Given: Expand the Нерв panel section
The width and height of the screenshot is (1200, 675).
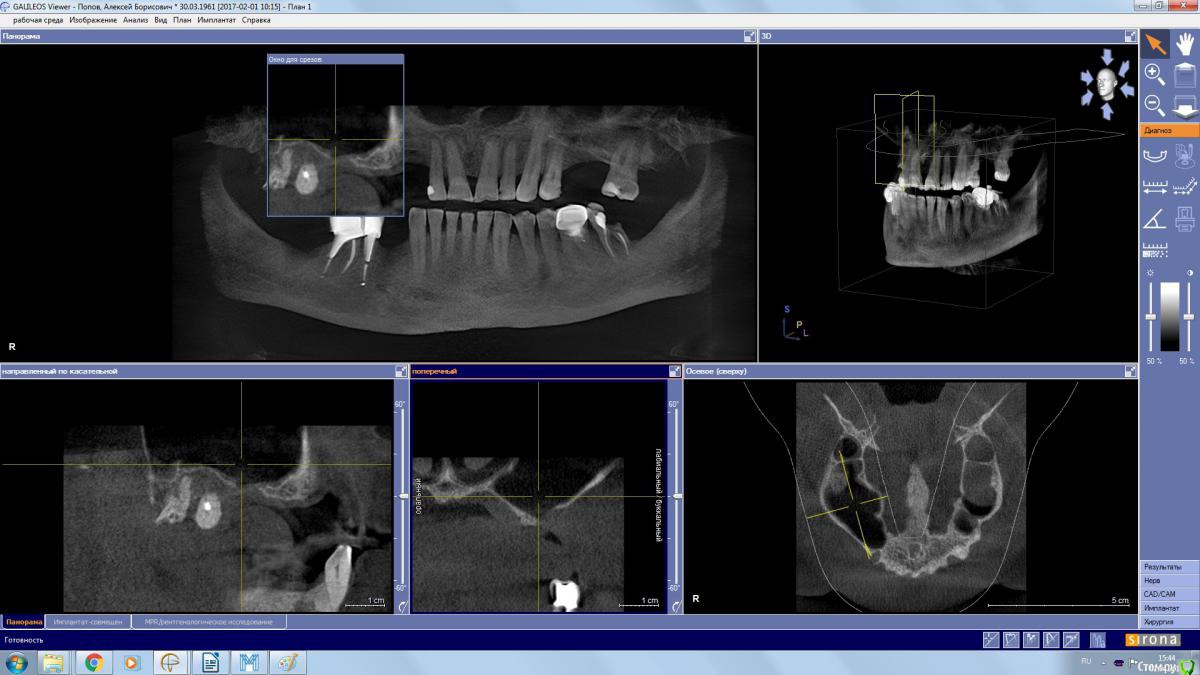Looking at the screenshot, I should [1169, 580].
